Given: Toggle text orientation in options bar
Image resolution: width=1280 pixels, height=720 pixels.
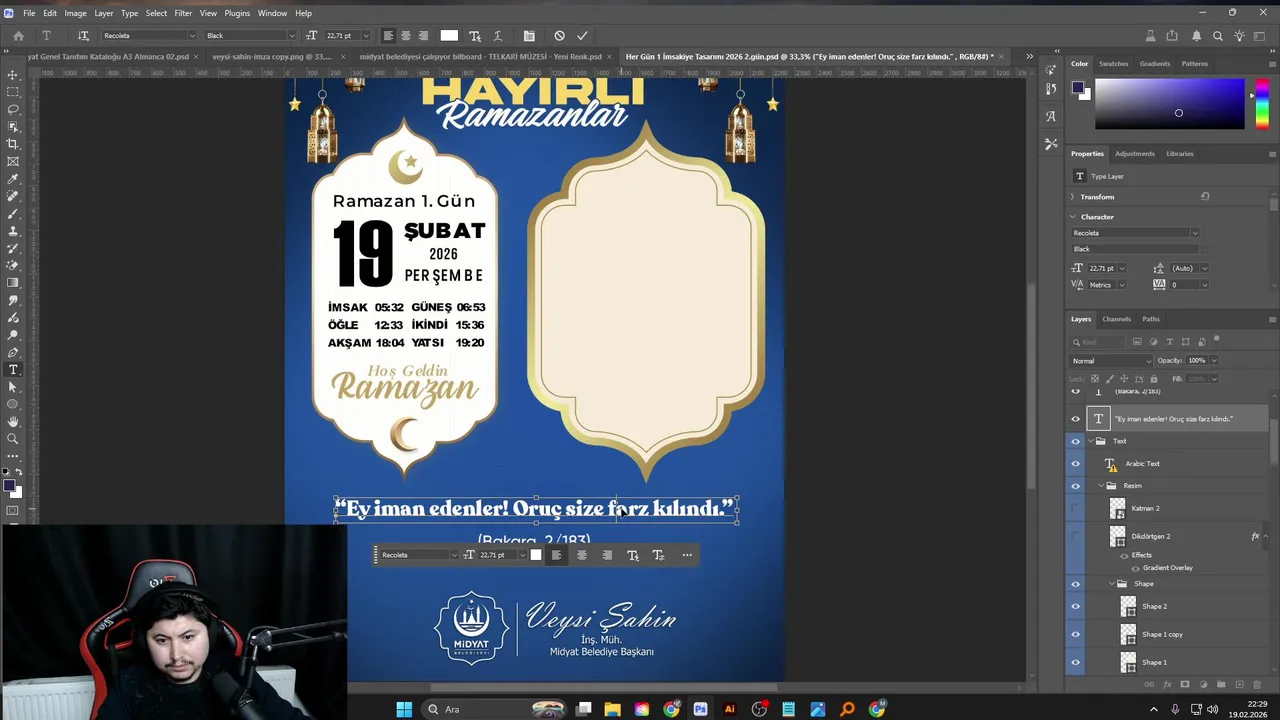Looking at the screenshot, I should point(83,36).
